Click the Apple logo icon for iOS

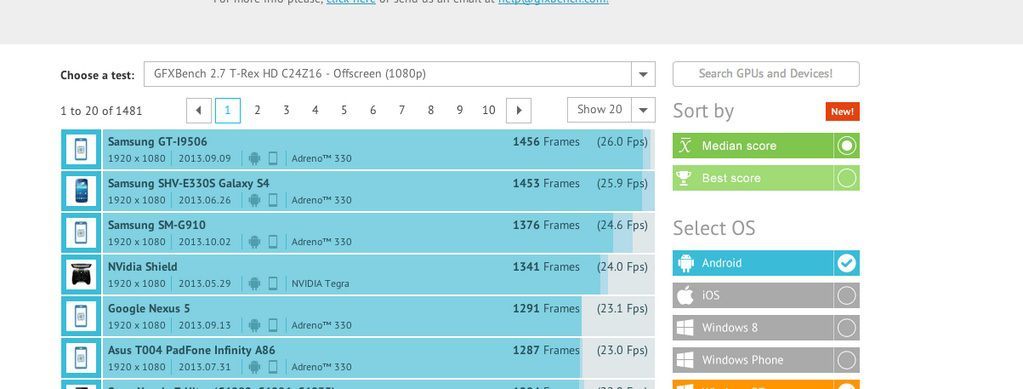(685, 295)
